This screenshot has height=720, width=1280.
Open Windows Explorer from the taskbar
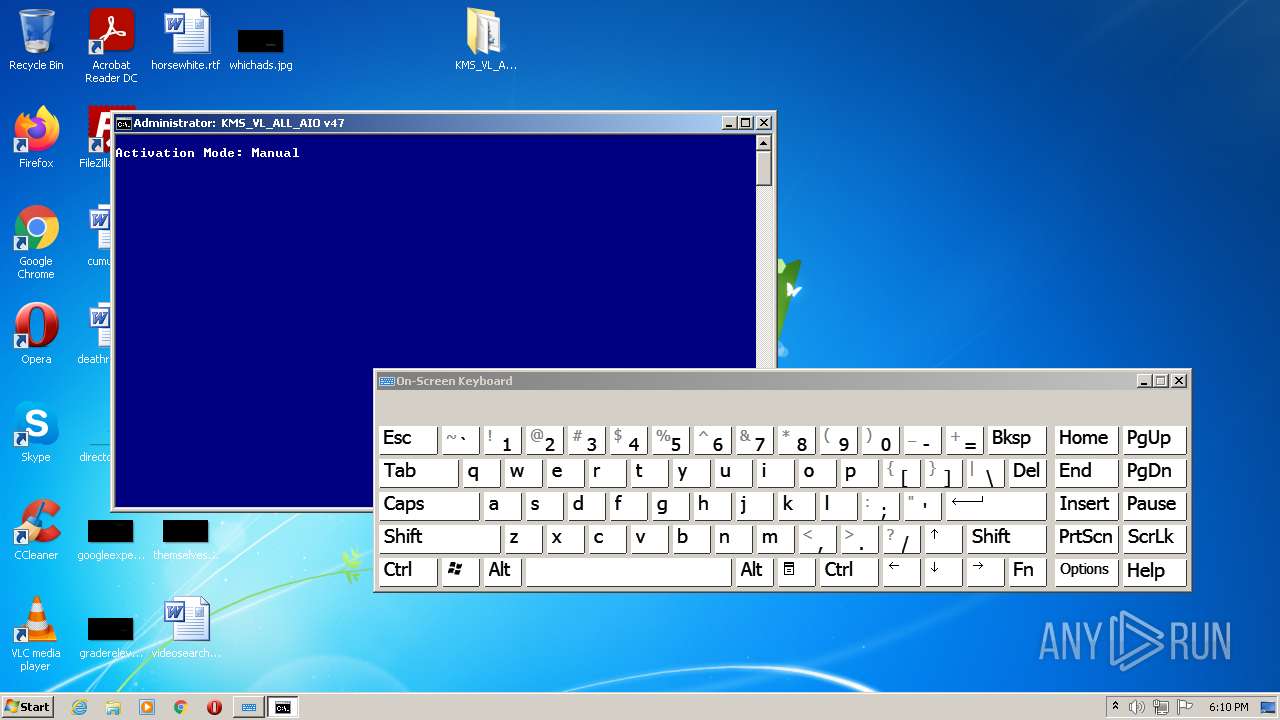[113, 707]
